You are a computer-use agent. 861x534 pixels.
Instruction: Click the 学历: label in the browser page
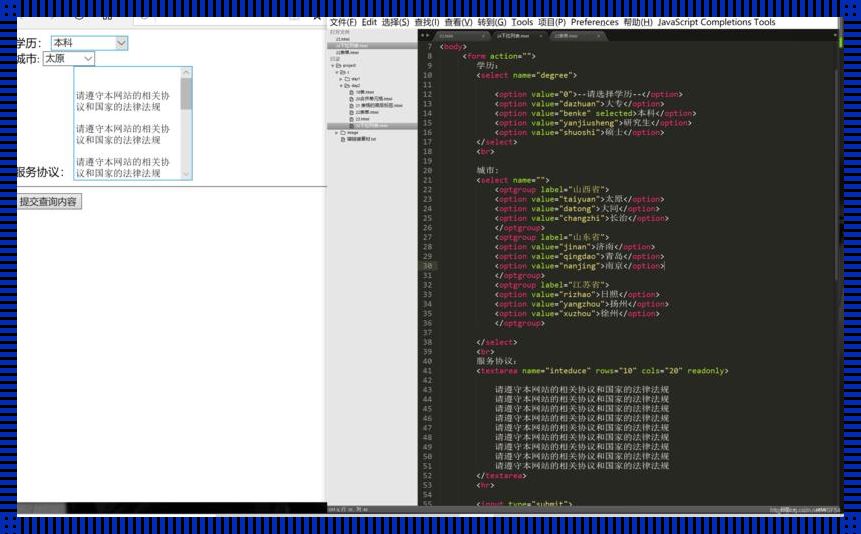(x=29, y=43)
